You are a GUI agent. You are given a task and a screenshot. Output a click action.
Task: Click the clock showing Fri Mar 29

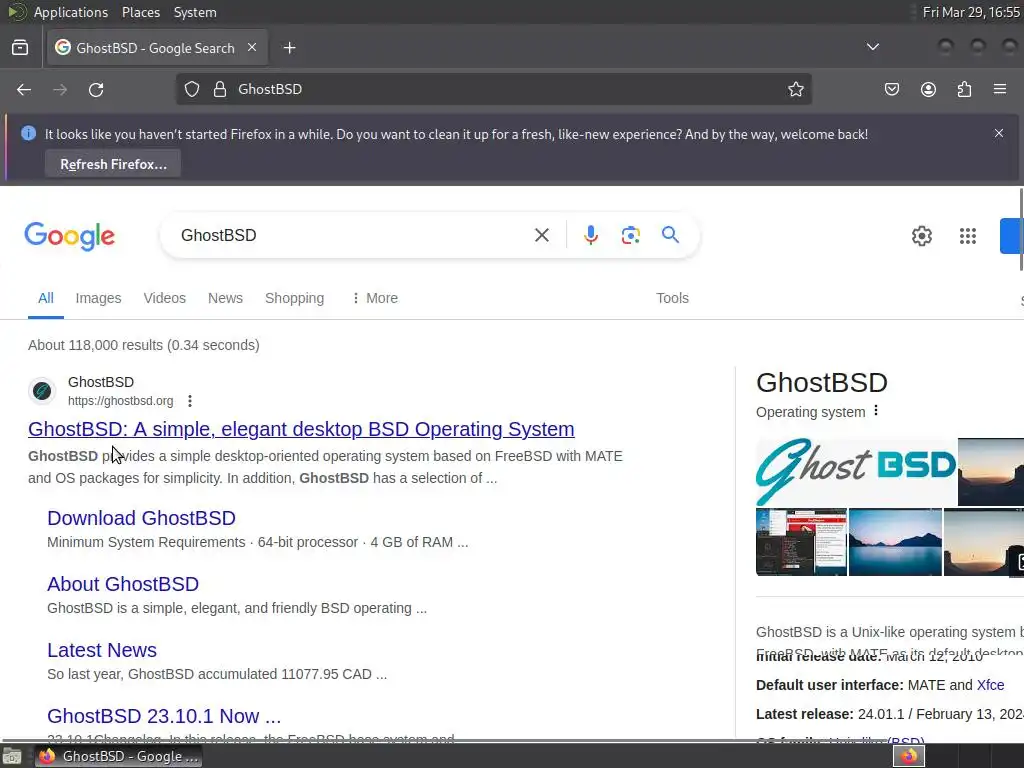pyautogui.click(x=971, y=12)
